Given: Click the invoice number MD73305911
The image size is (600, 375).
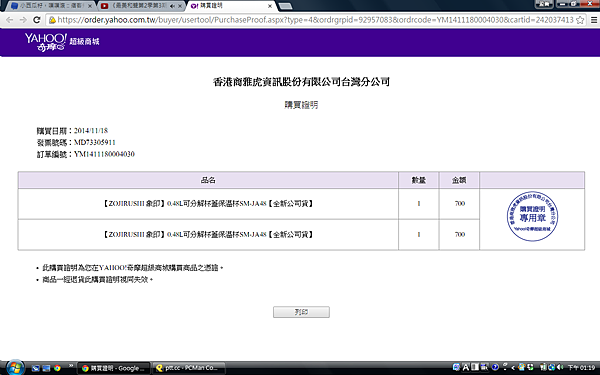Looking at the screenshot, I should [x=95, y=142].
